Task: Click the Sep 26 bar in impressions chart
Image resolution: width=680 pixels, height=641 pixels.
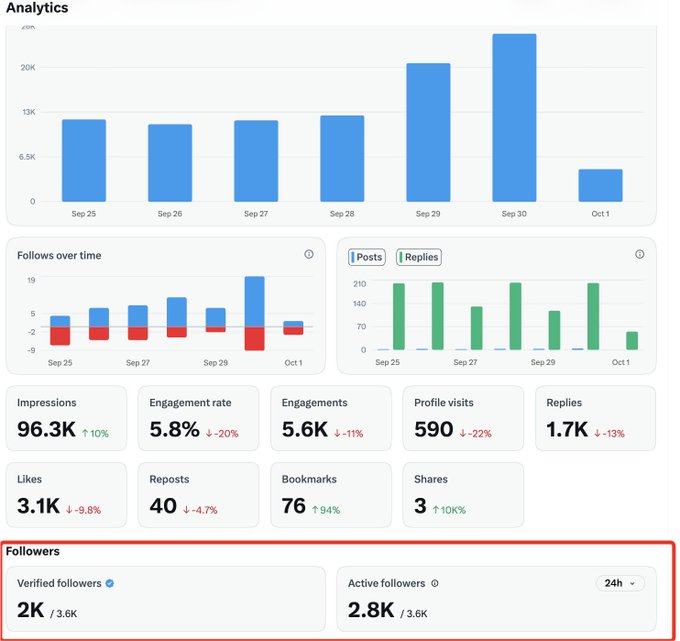Action: point(170,163)
